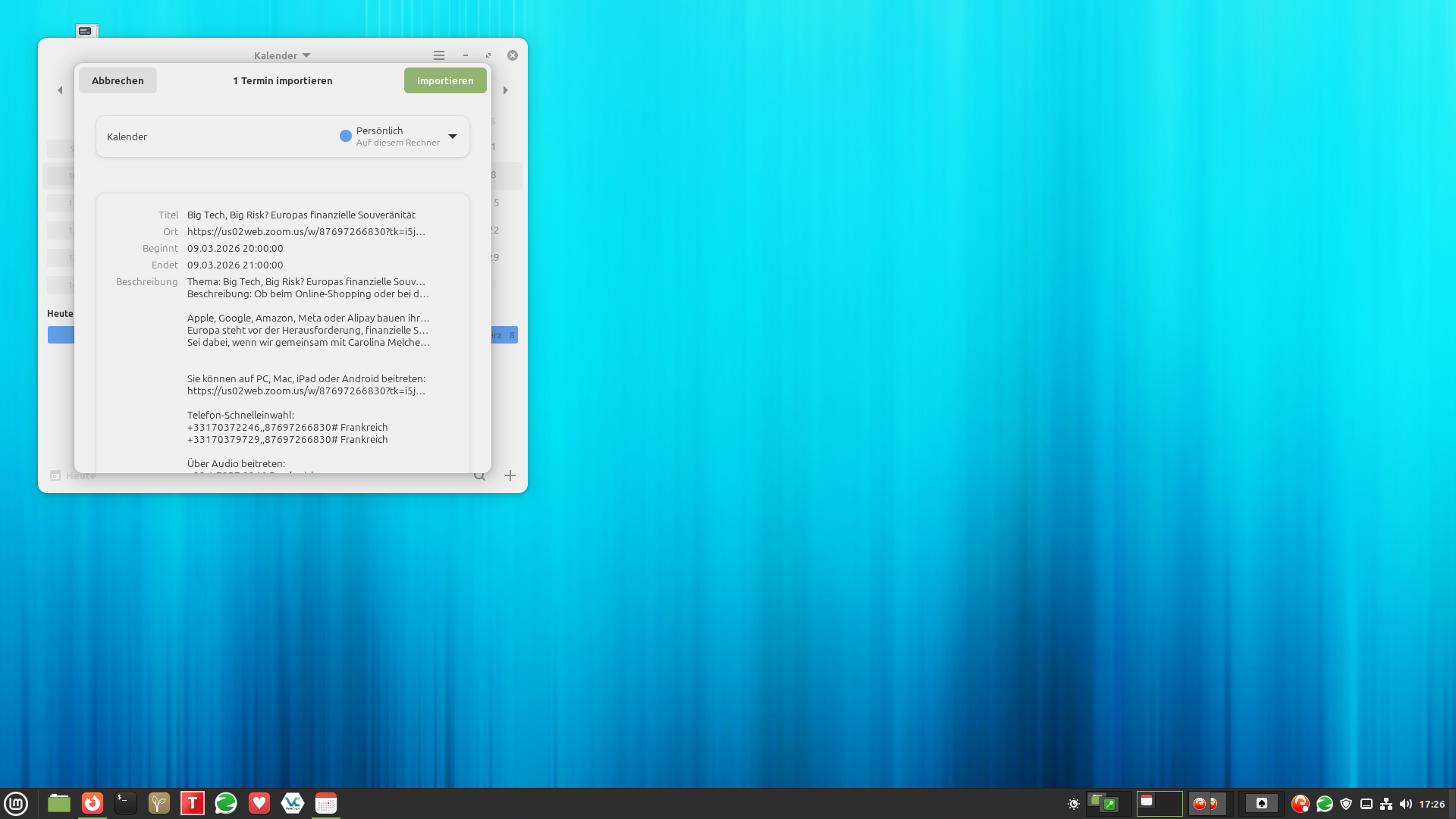This screenshot has width=1456, height=819.
Task: Open the terminal from taskbar
Action: coord(126,803)
